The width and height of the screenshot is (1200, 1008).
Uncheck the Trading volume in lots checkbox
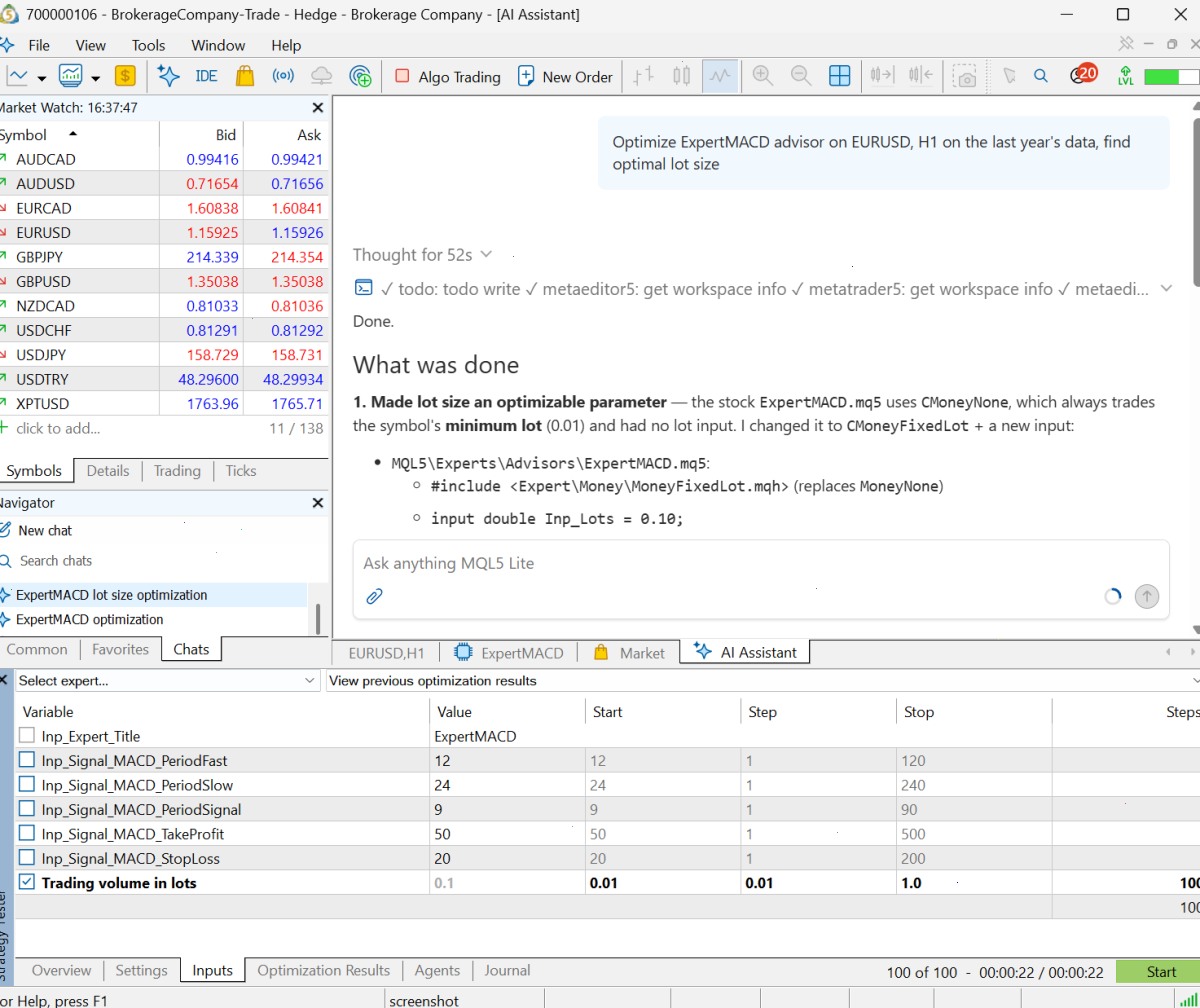pos(27,883)
